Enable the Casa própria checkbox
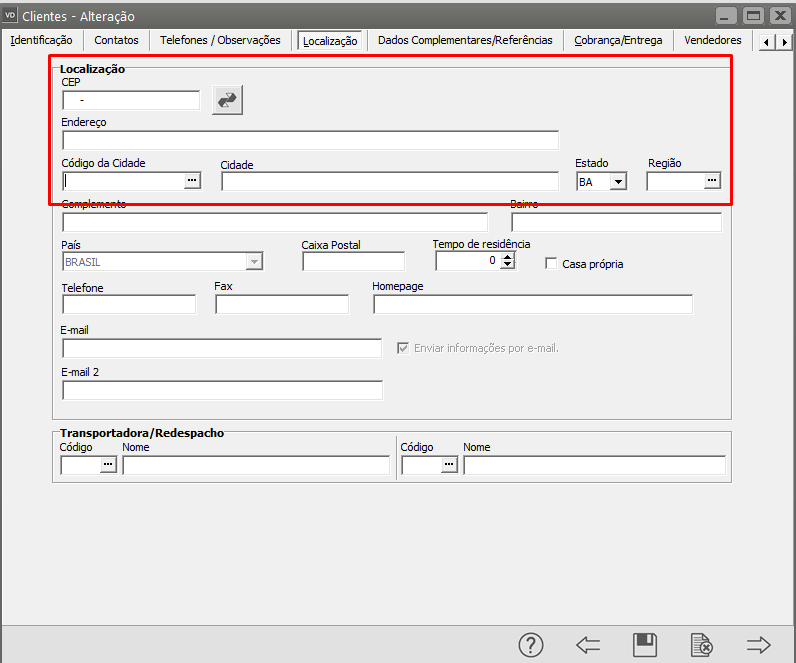 [551, 264]
